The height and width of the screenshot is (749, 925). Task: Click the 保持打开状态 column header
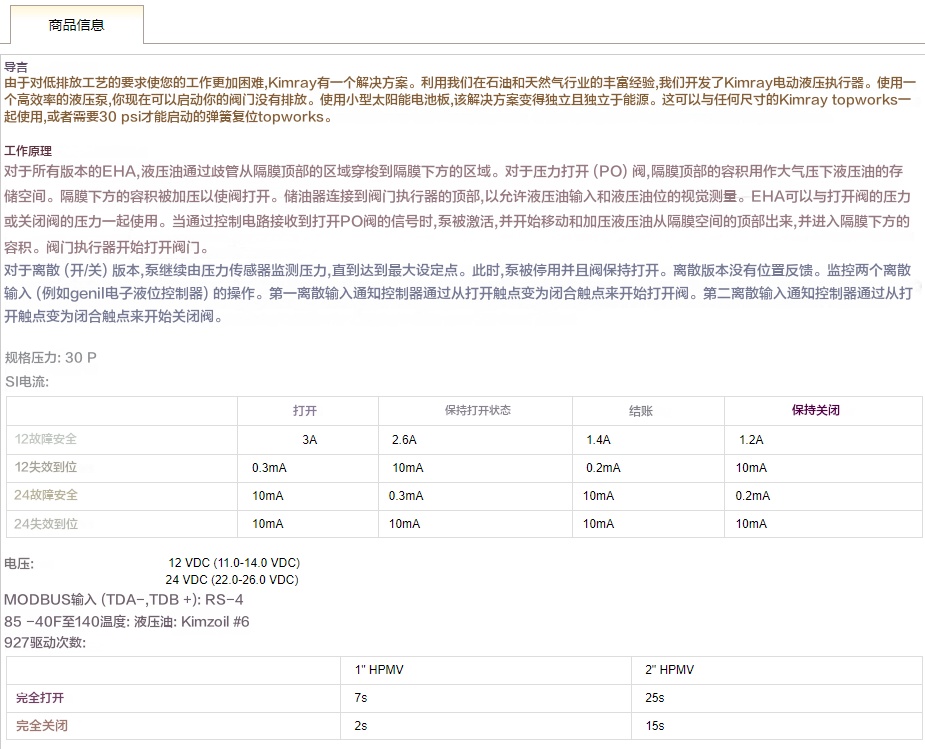click(x=478, y=410)
